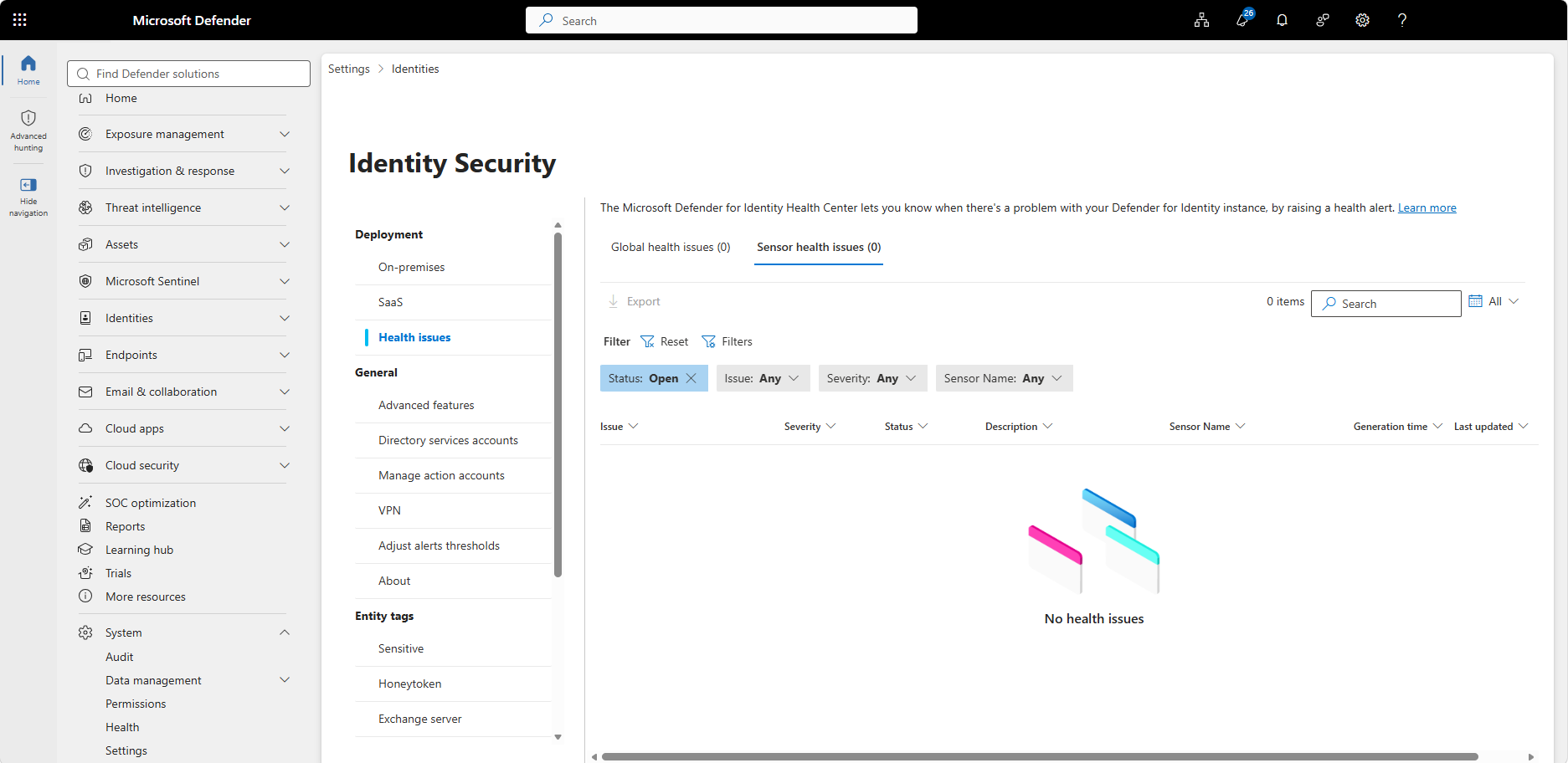Remove the Status: Open filter
The image size is (1568, 763).
click(691, 378)
